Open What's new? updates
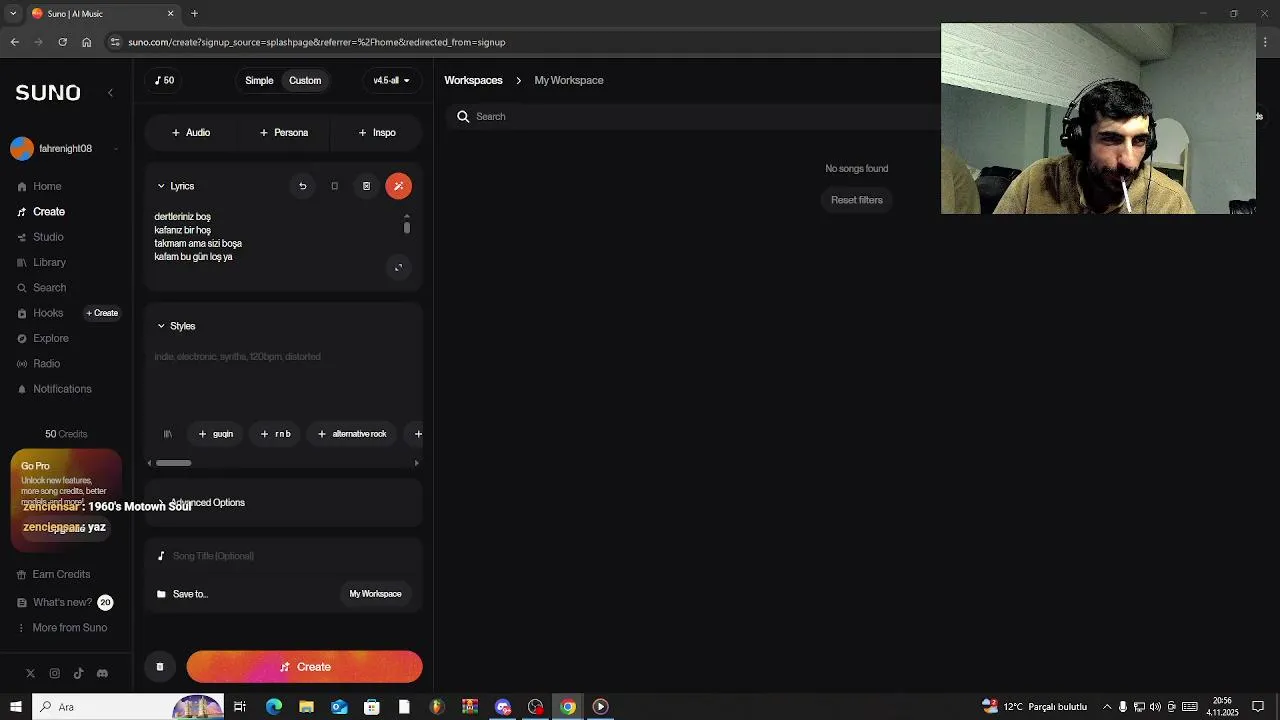The height and width of the screenshot is (720, 1280). click(x=64, y=603)
